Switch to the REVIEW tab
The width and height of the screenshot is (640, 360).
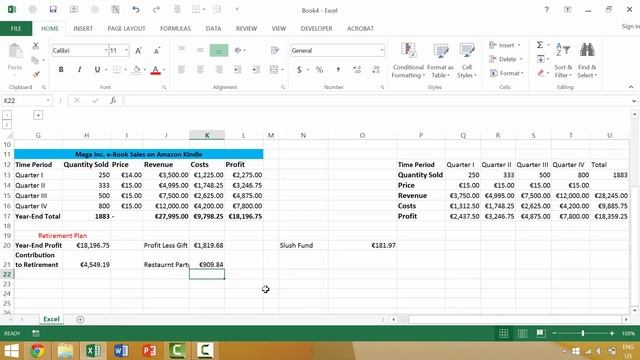click(246, 29)
